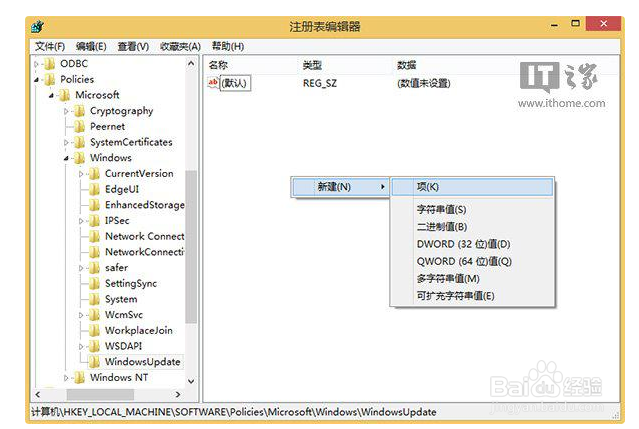Click the safer folder icon
The width and height of the screenshot is (639, 429).
pyautogui.click(x=94, y=268)
